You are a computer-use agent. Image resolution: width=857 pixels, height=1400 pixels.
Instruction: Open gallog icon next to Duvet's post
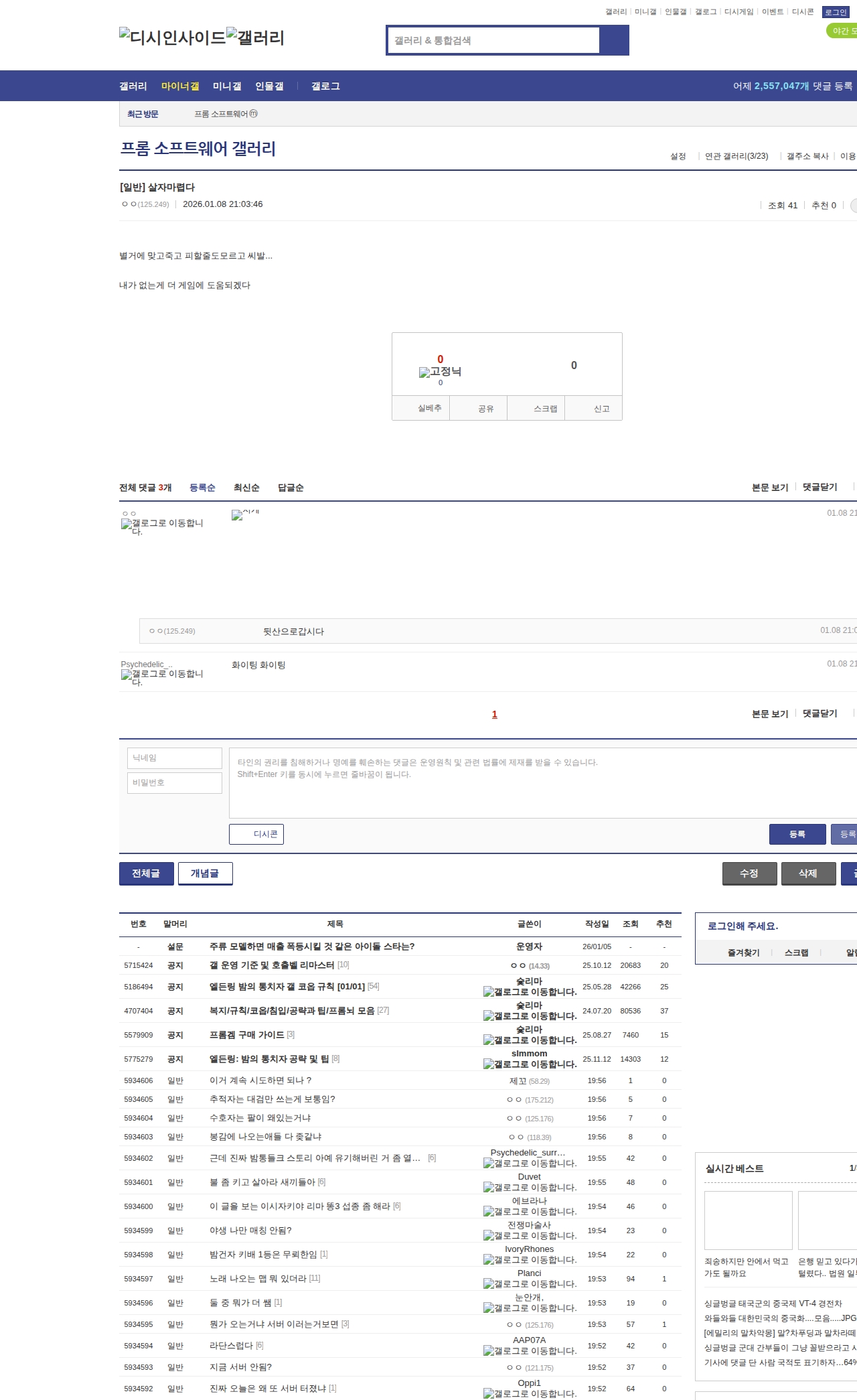[489, 1188]
